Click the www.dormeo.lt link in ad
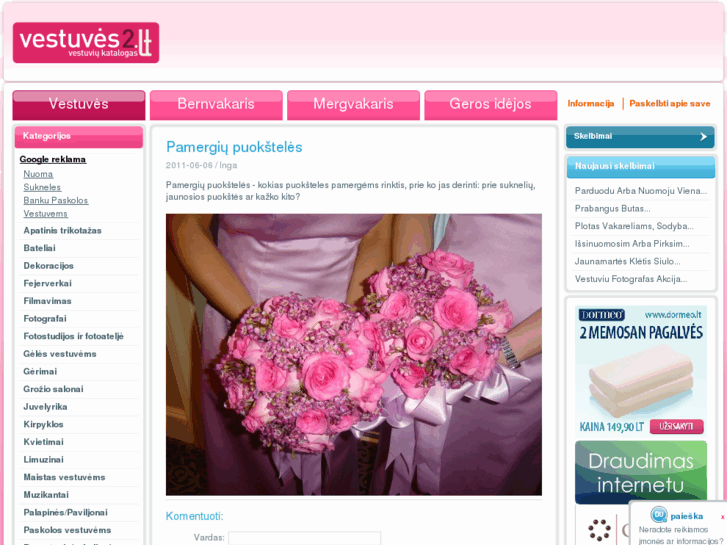The width and height of the screenshot is (727, 545). click(x=673, y=315)
